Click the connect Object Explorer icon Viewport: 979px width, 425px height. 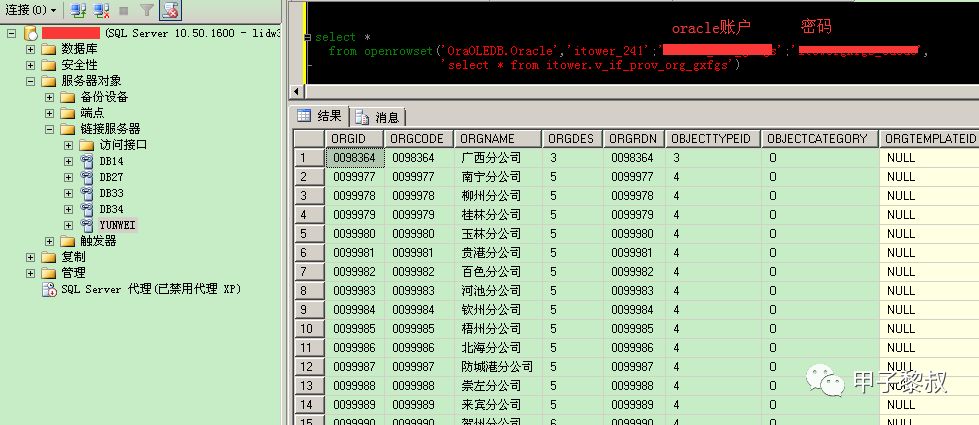click(x=78, y=10)
